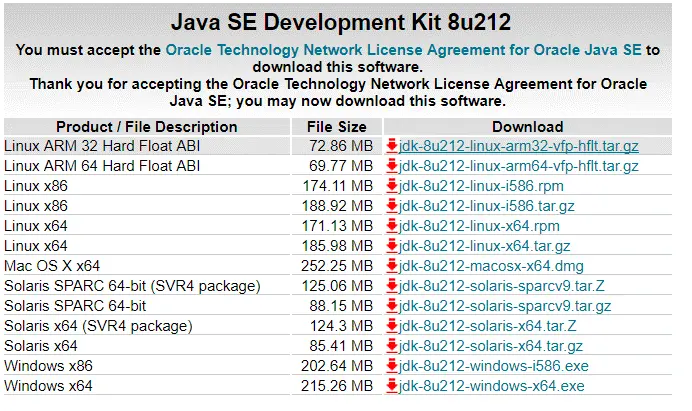The height and width of the screenshot is (411, 692).
Task: Download the jdk-8u212-linux-x64.tar.gz file link
Action: pos(485,246)
